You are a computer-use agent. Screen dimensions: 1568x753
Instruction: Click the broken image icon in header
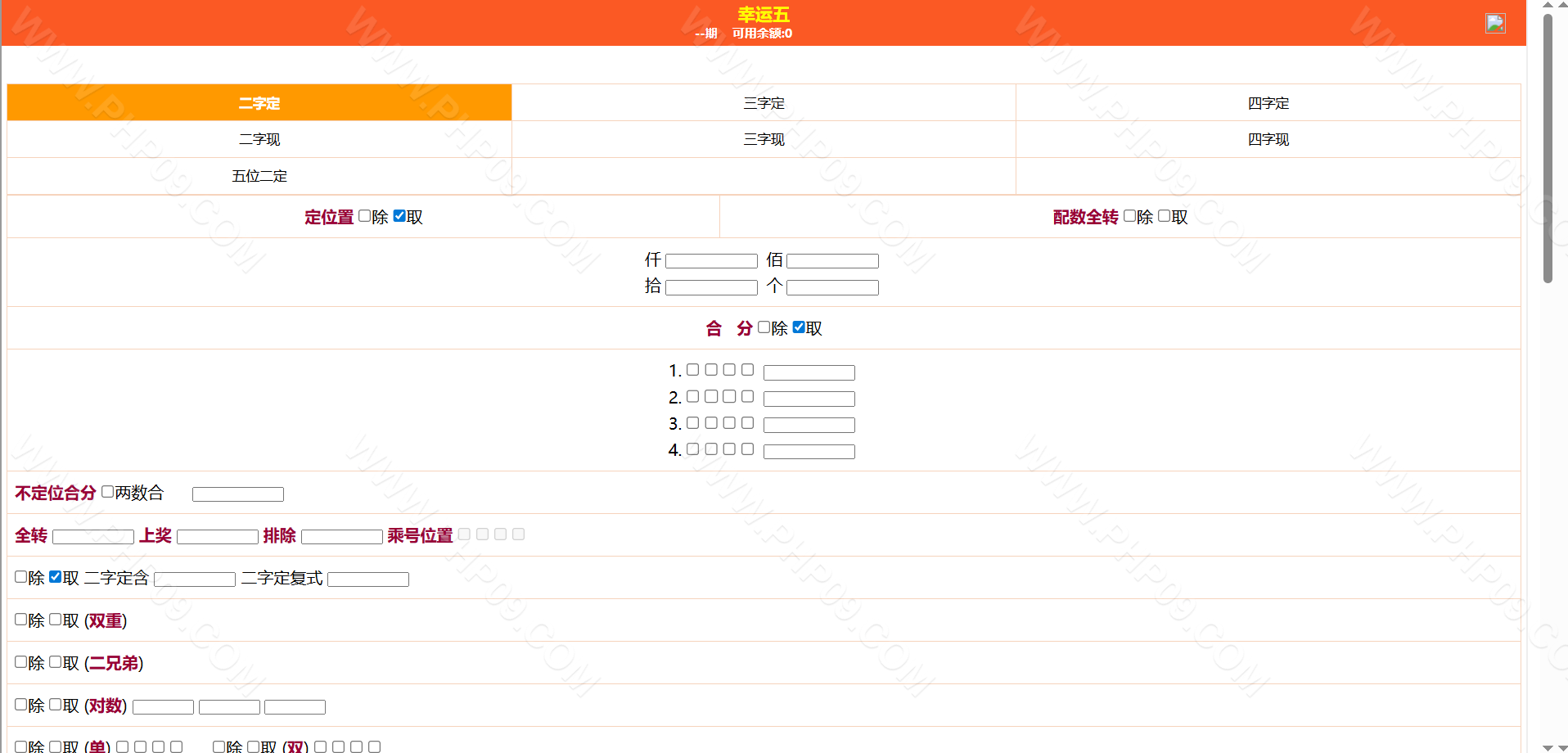pyautogui.click(x=1494, y=23)
